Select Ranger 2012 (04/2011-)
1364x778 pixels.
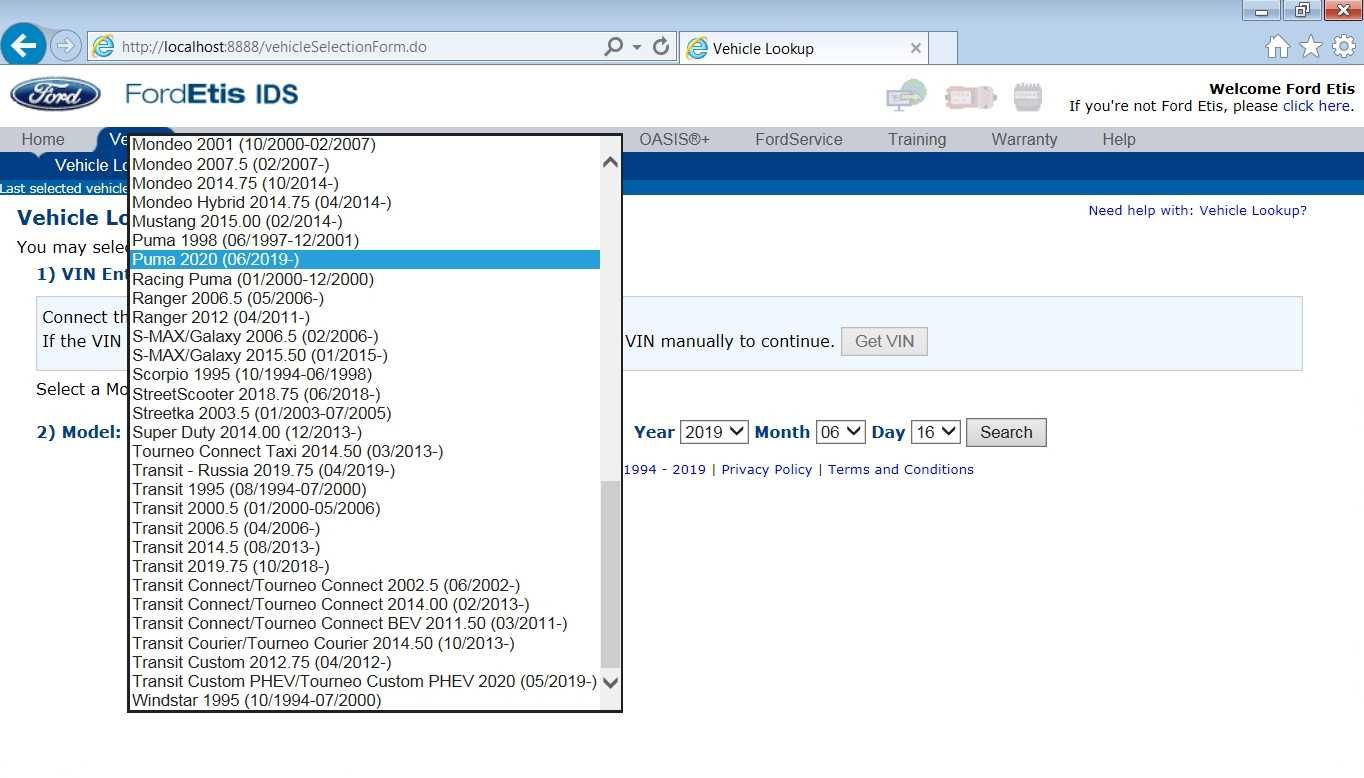(x=366, y=317)
